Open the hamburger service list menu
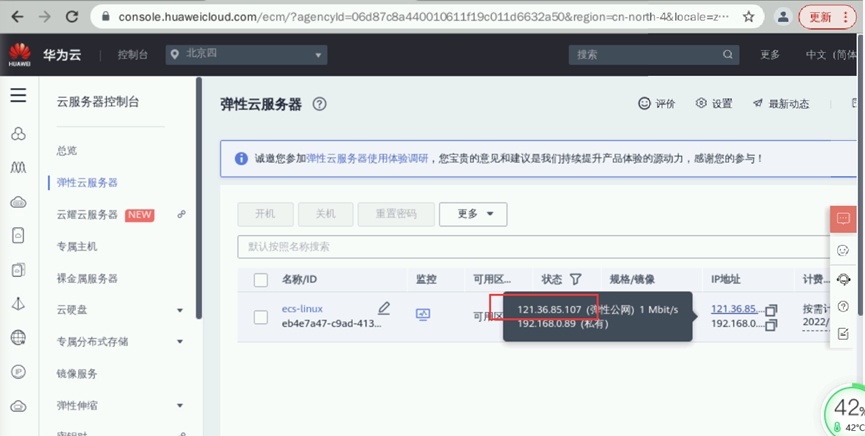The image size is (865, 436). (18, 95)
